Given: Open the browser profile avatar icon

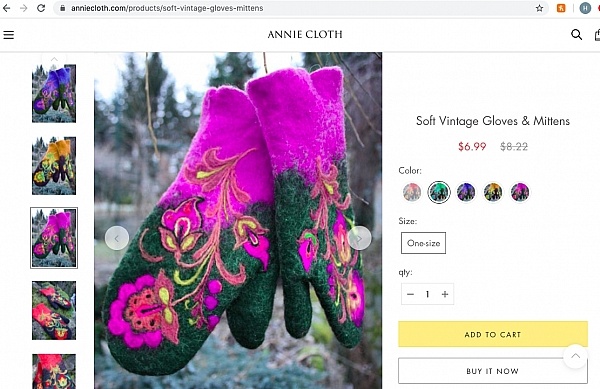Looking at the screenshot, I should [585, 8].
